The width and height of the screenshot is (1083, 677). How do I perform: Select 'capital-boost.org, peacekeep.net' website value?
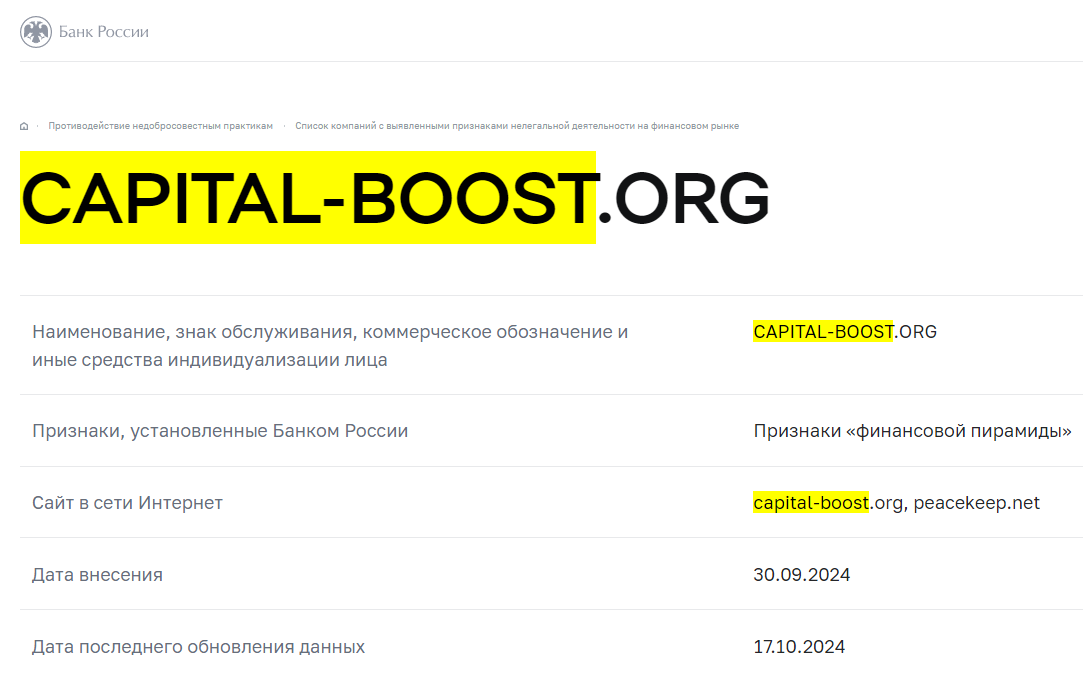[x=897, y=503]
